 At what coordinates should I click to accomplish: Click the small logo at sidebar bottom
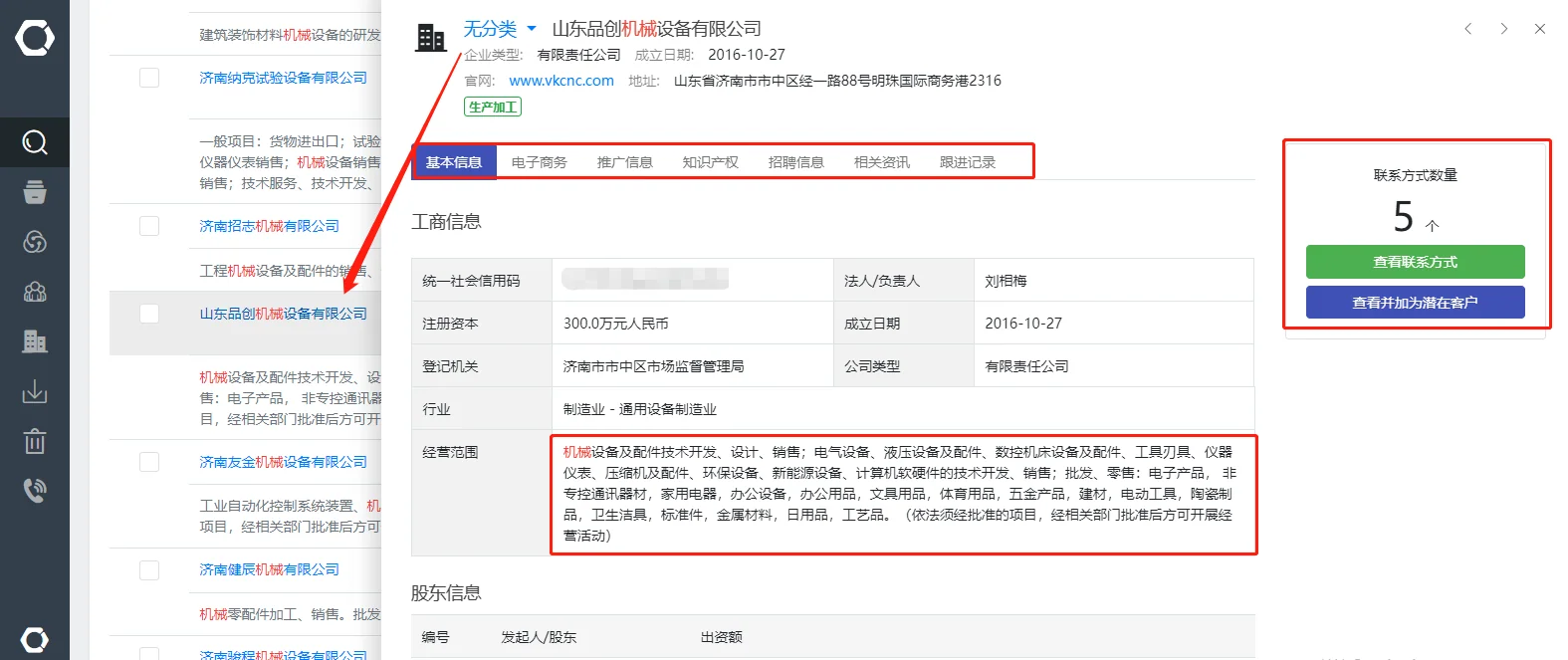click(x=35, y=639)
